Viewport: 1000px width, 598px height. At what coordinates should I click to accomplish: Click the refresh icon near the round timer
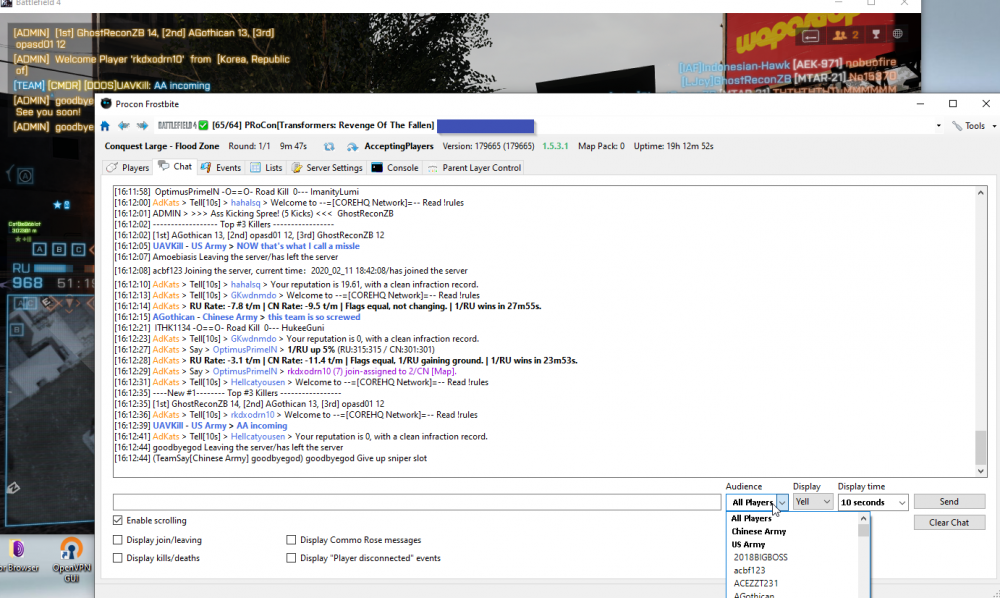330,145
